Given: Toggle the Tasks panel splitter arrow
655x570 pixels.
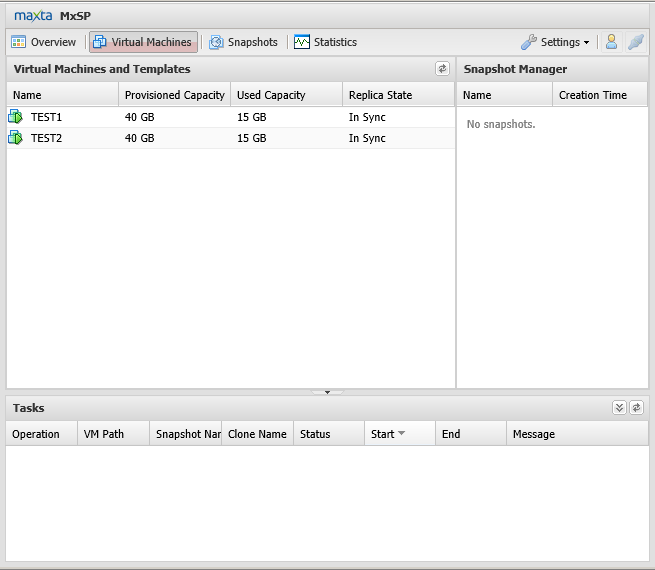Looking at the screenshot, I should pos(328,392).
